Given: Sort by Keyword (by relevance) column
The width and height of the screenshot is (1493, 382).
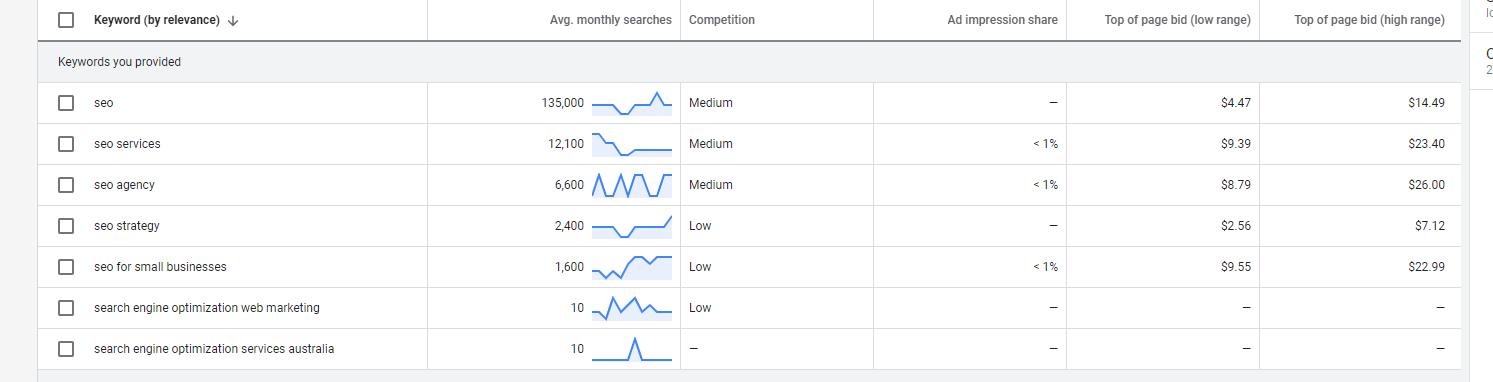Looking at the screenshot, I should pyautogui.click(x=157, y=20).
